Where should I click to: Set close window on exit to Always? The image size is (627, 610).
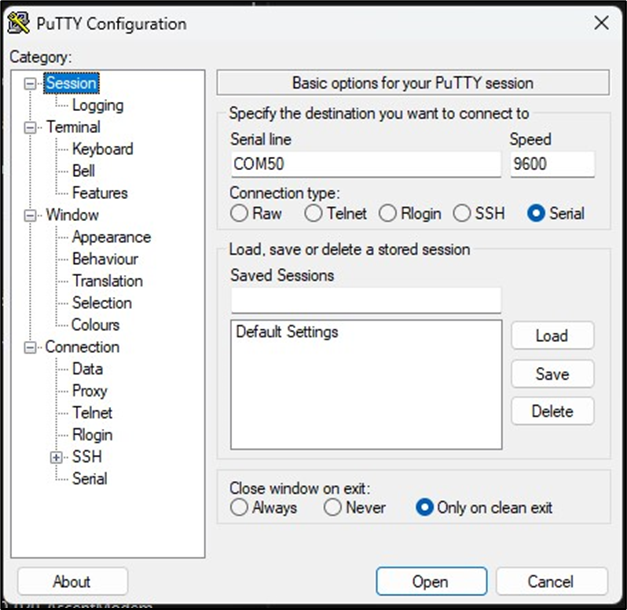[240, 508]
